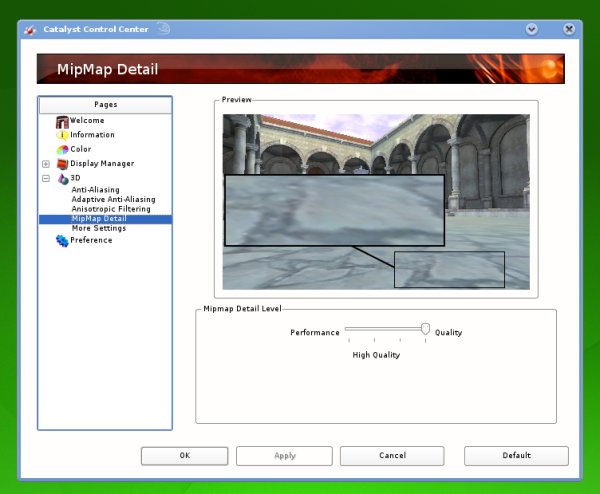Expand the Display Manager tree node

pos(46,164)
